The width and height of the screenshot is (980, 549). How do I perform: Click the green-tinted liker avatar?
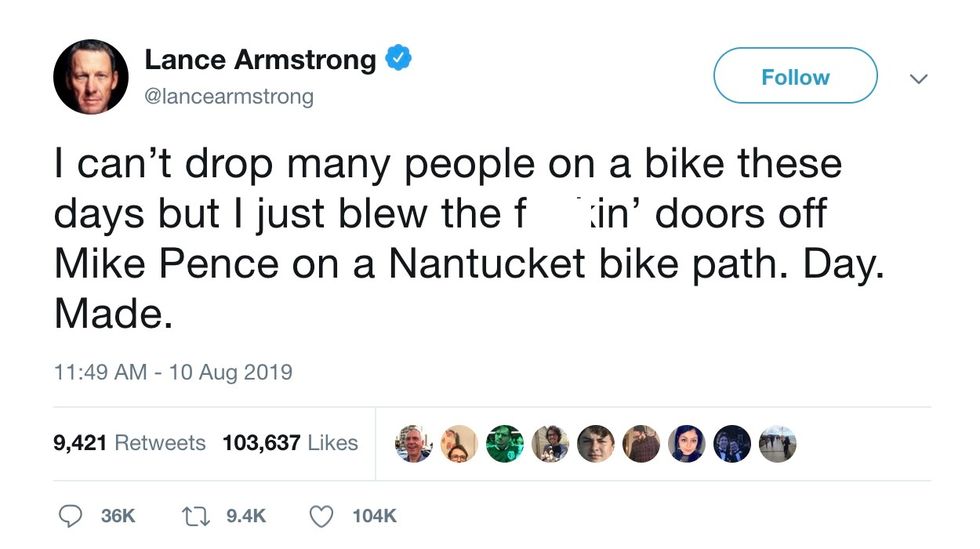click(505, 443)
